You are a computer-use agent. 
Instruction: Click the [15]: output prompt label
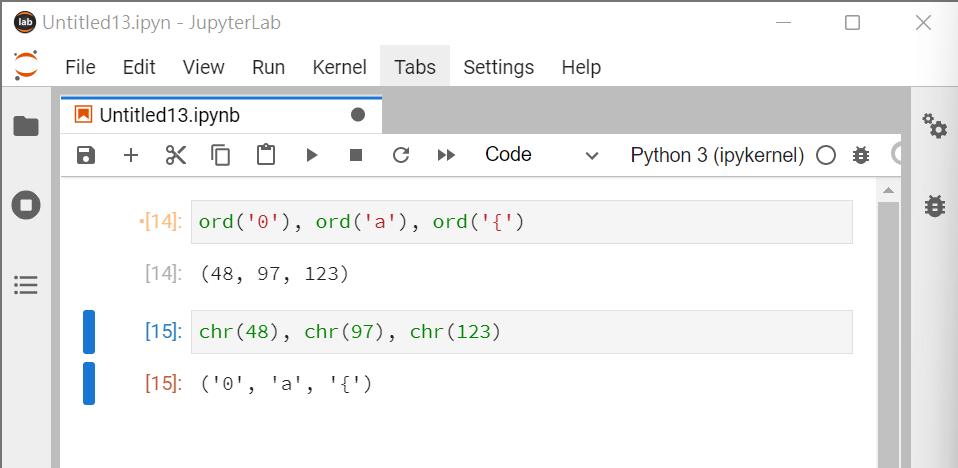(x=163, y=384)
